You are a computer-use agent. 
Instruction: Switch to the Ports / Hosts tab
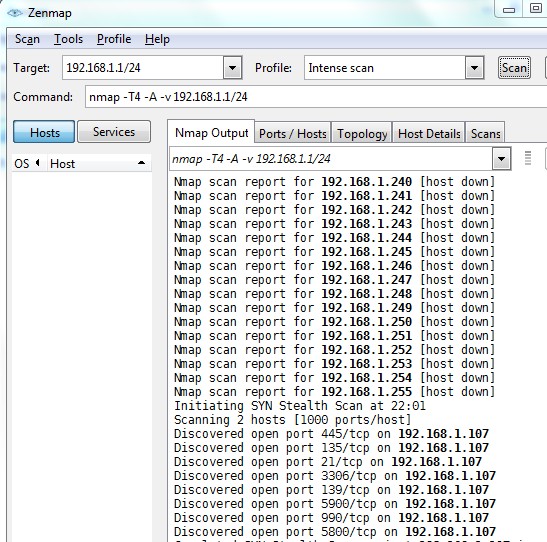(x=293, y=134)
